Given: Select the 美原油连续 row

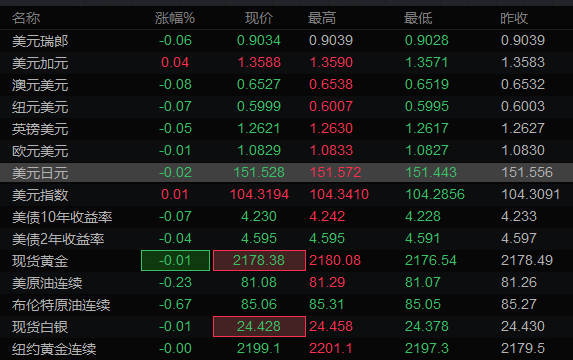Looking at the screenshot, I should point(286,283).
